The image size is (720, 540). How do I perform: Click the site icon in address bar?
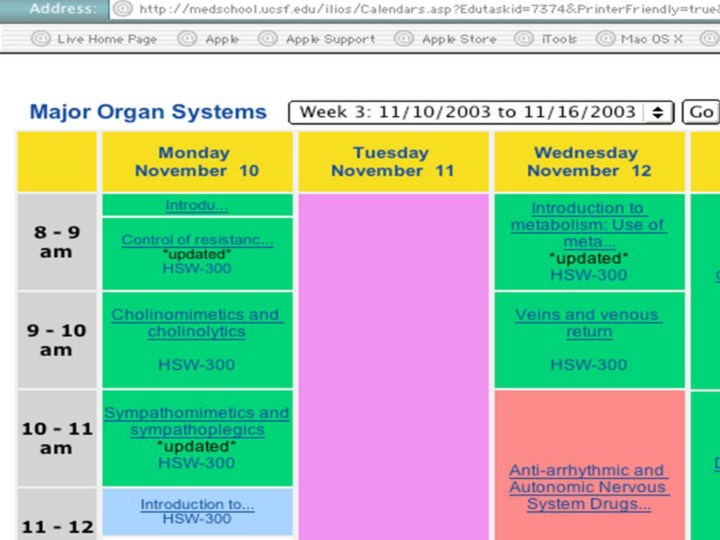[x=124, y=9]
